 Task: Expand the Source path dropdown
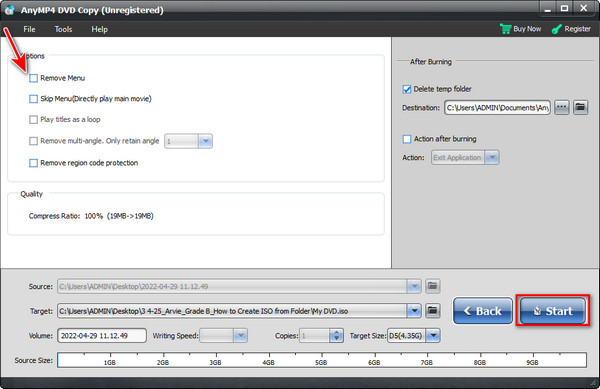(x=414, y=286)
